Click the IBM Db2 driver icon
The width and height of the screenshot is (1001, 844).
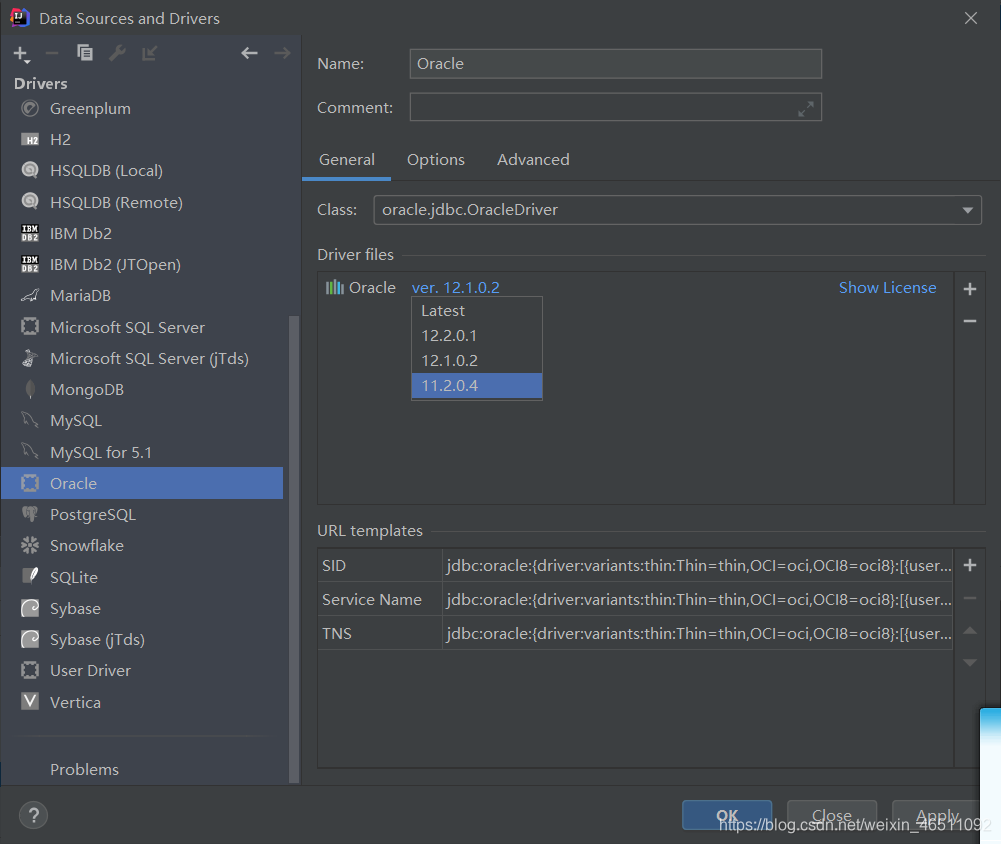(30, 233)
